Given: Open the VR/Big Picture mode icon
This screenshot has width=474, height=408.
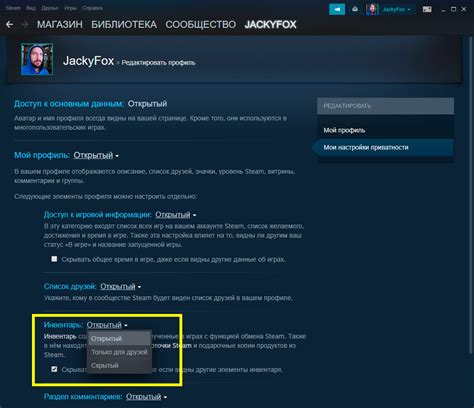Looking at the screenshot, I should coord(427,9).
